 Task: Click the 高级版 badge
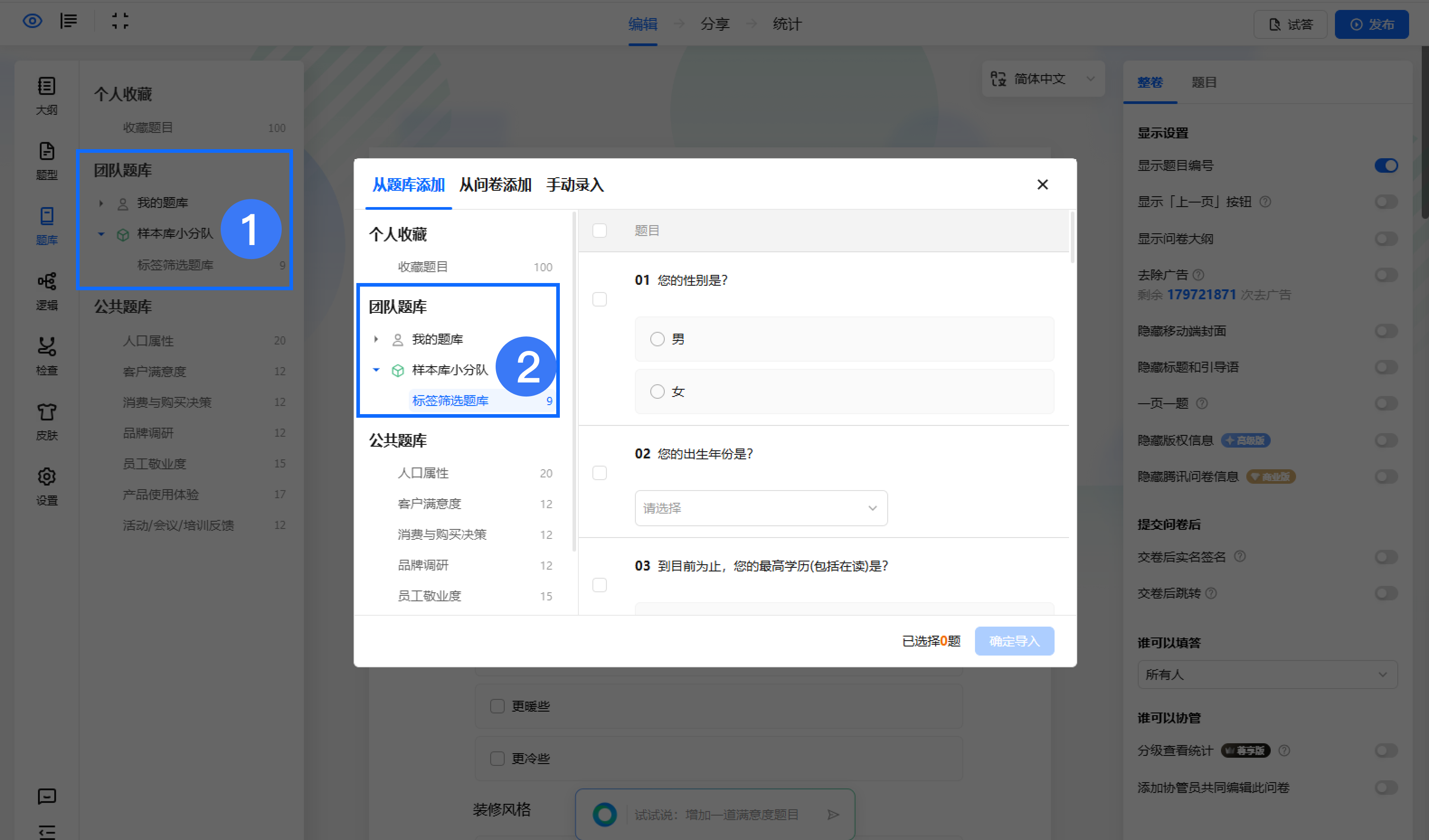coord(1245,440)
